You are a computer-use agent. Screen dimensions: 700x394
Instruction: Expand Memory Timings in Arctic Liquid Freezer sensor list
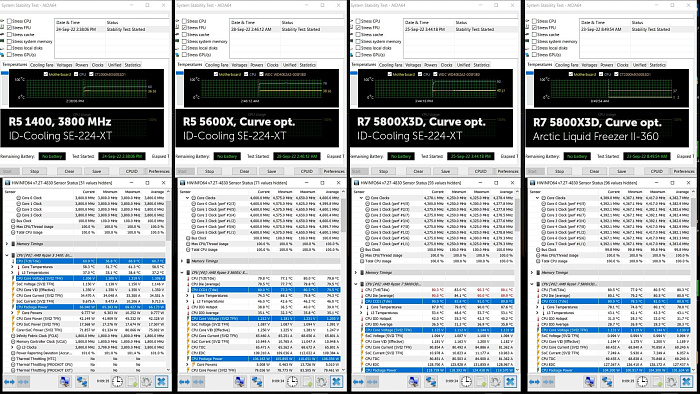(532, 272)
